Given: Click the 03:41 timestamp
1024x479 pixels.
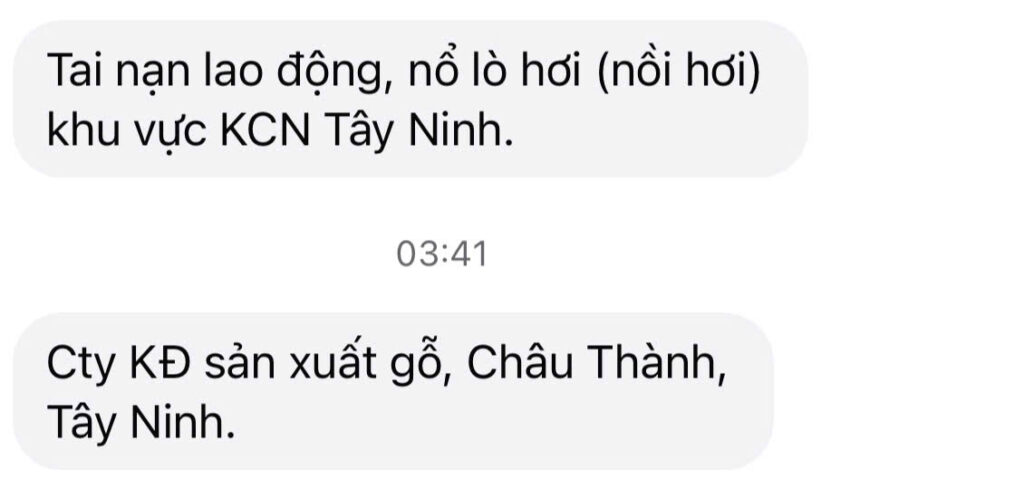Looking at the screenshot, I should tap(442, 254).
